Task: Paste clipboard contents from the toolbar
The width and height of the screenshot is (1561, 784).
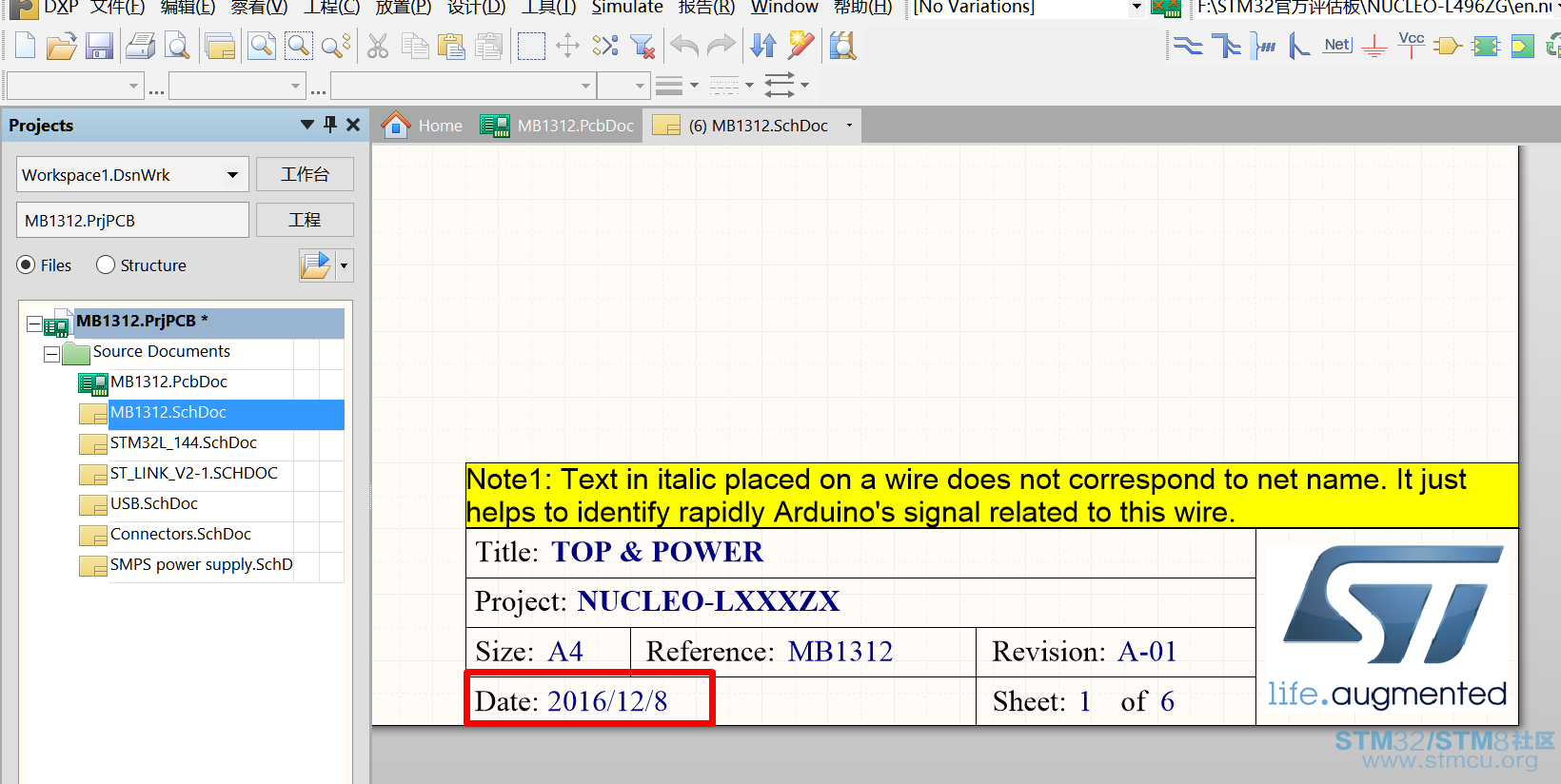Action: [451, 46]
